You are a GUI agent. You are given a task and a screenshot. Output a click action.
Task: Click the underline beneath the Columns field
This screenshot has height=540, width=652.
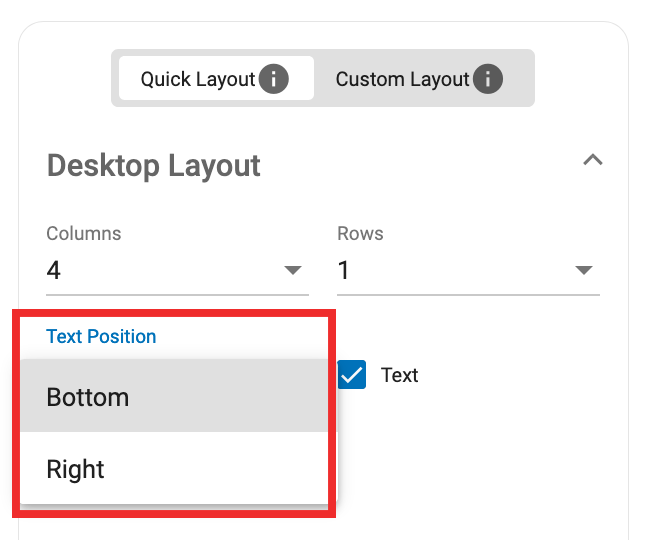point(177,295)
